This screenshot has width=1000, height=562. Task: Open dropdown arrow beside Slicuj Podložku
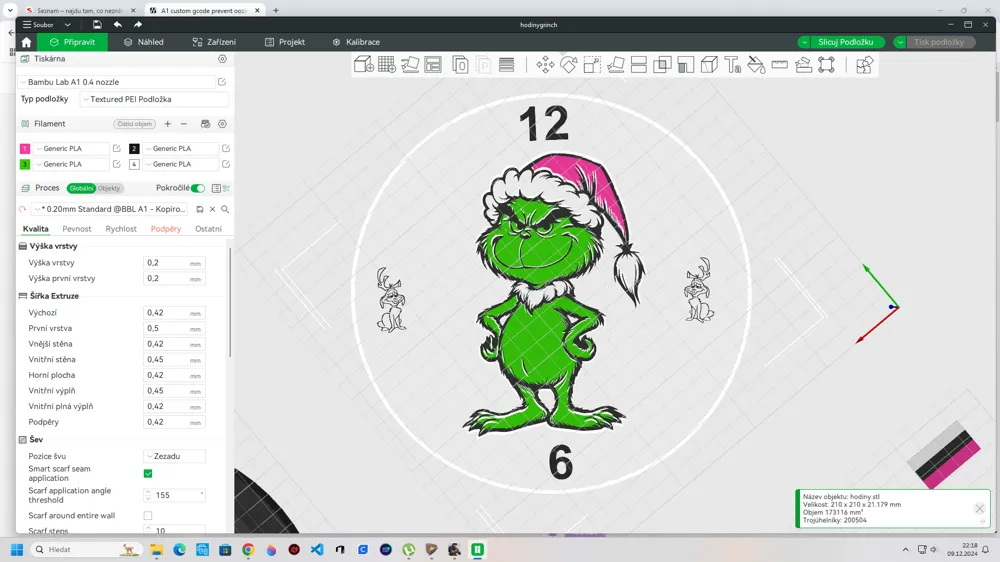(804, 42)
